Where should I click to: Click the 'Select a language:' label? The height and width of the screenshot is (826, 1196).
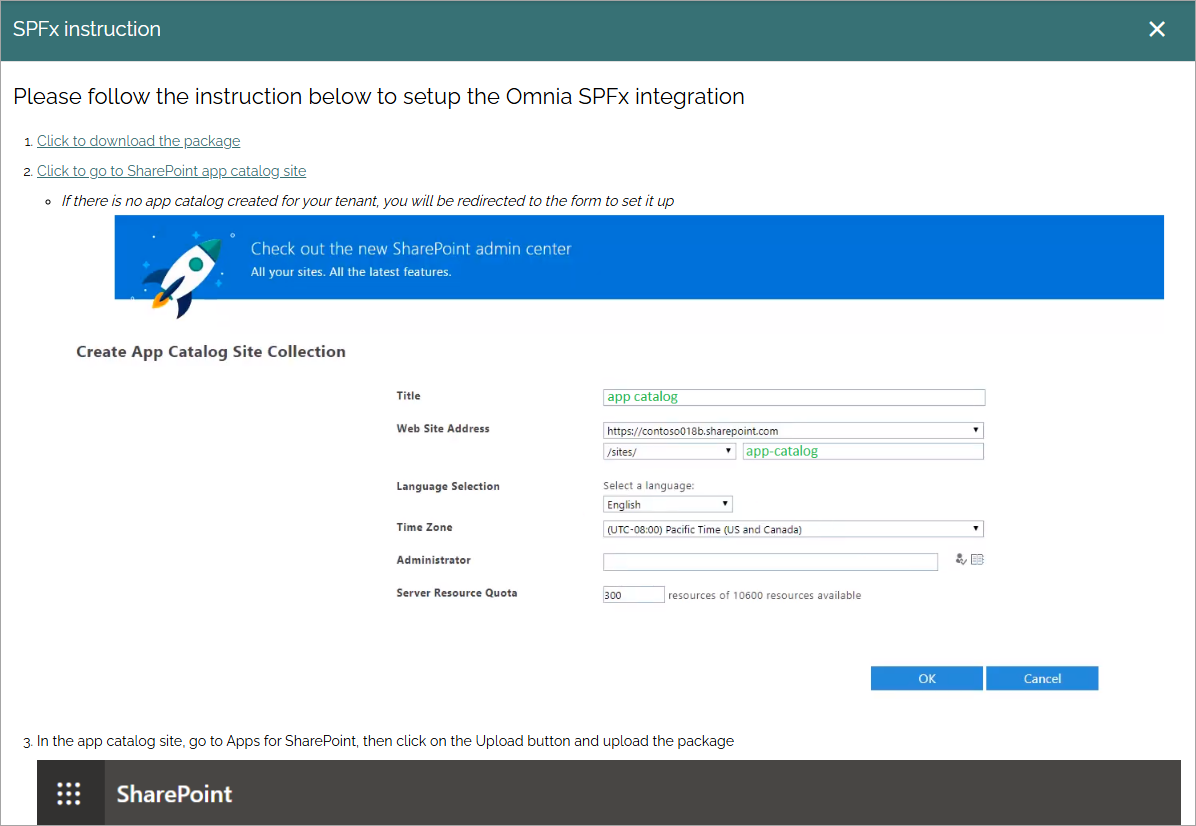648,486
